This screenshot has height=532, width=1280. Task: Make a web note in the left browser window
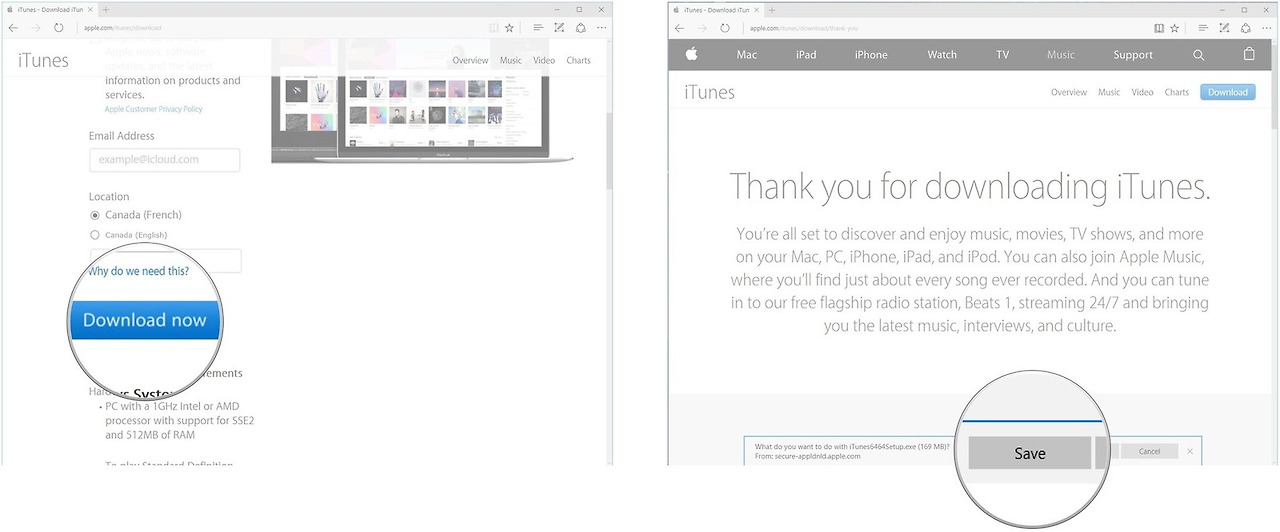pos(560,28)
